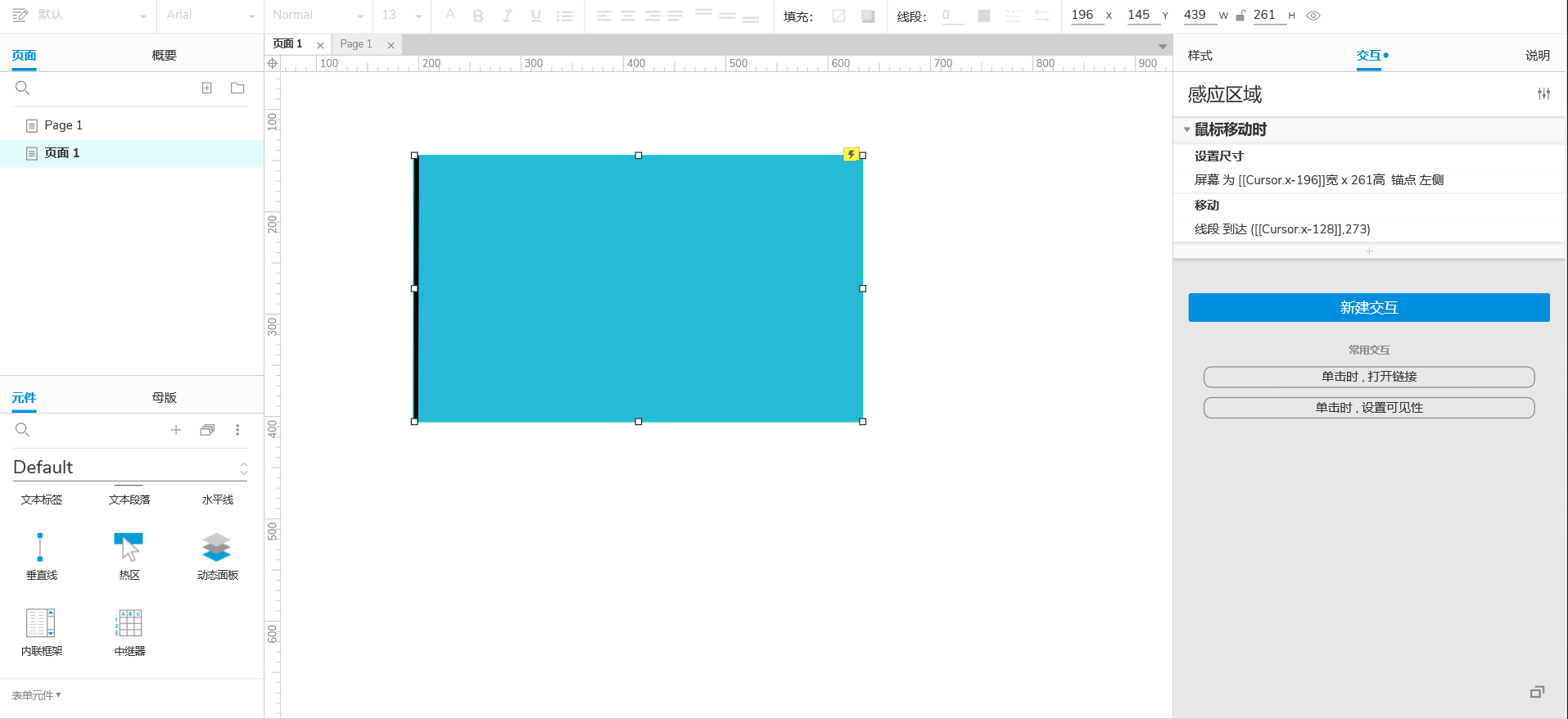The width and height of the screenshot is (1568, 719).
Task: Switch to the 页面 1 canvas tab
Action: 287,44
